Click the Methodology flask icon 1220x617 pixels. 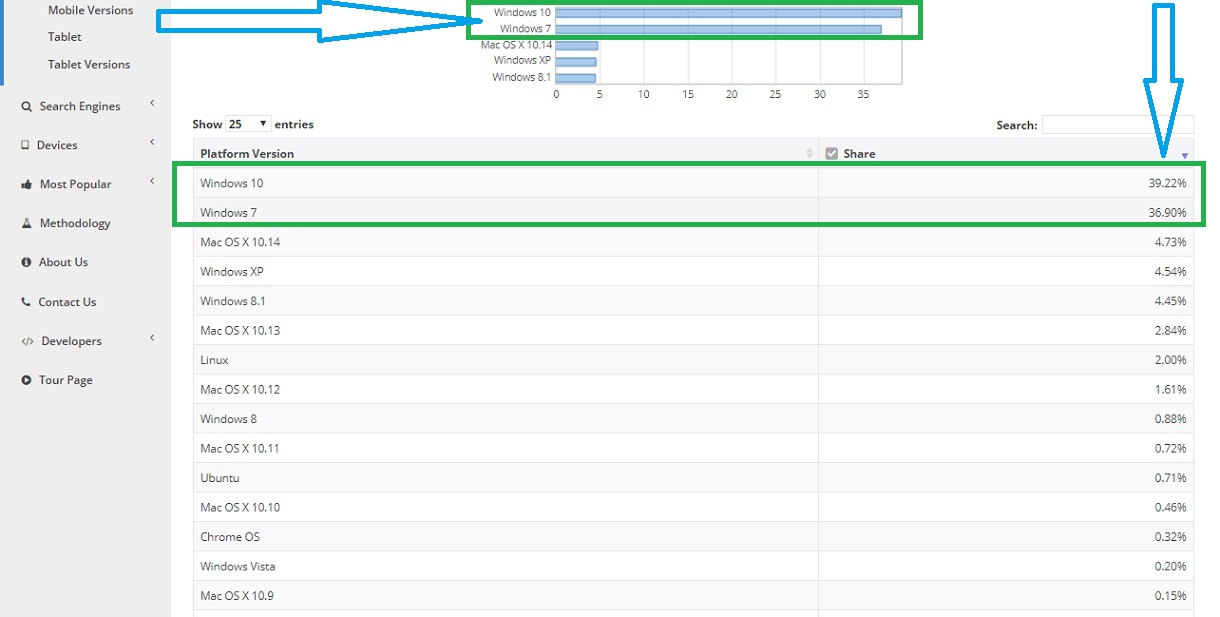pyautogui.click(x=27, y=223)
